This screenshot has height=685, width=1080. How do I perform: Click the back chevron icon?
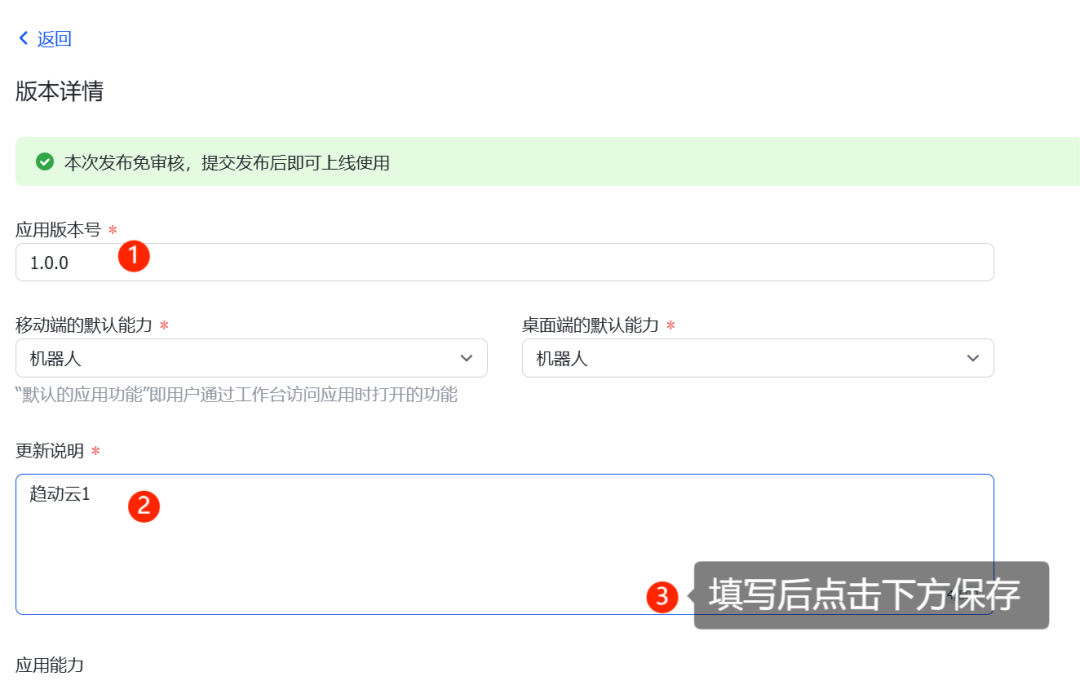24,37
